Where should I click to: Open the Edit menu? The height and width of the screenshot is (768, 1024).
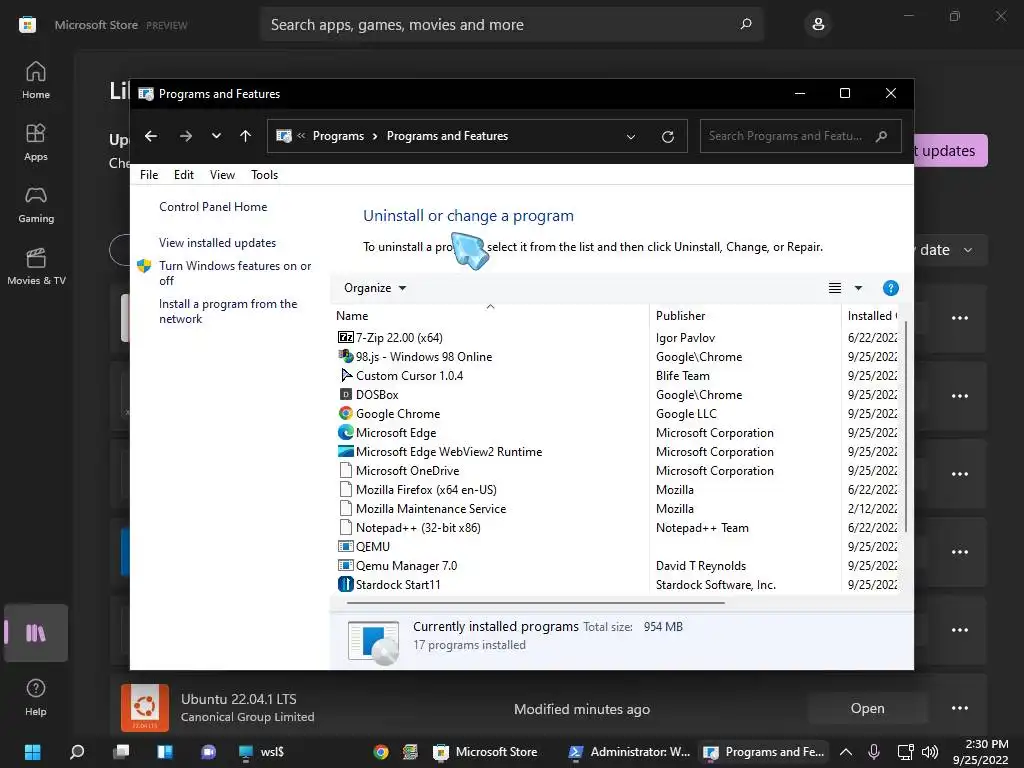pos(184,174)
